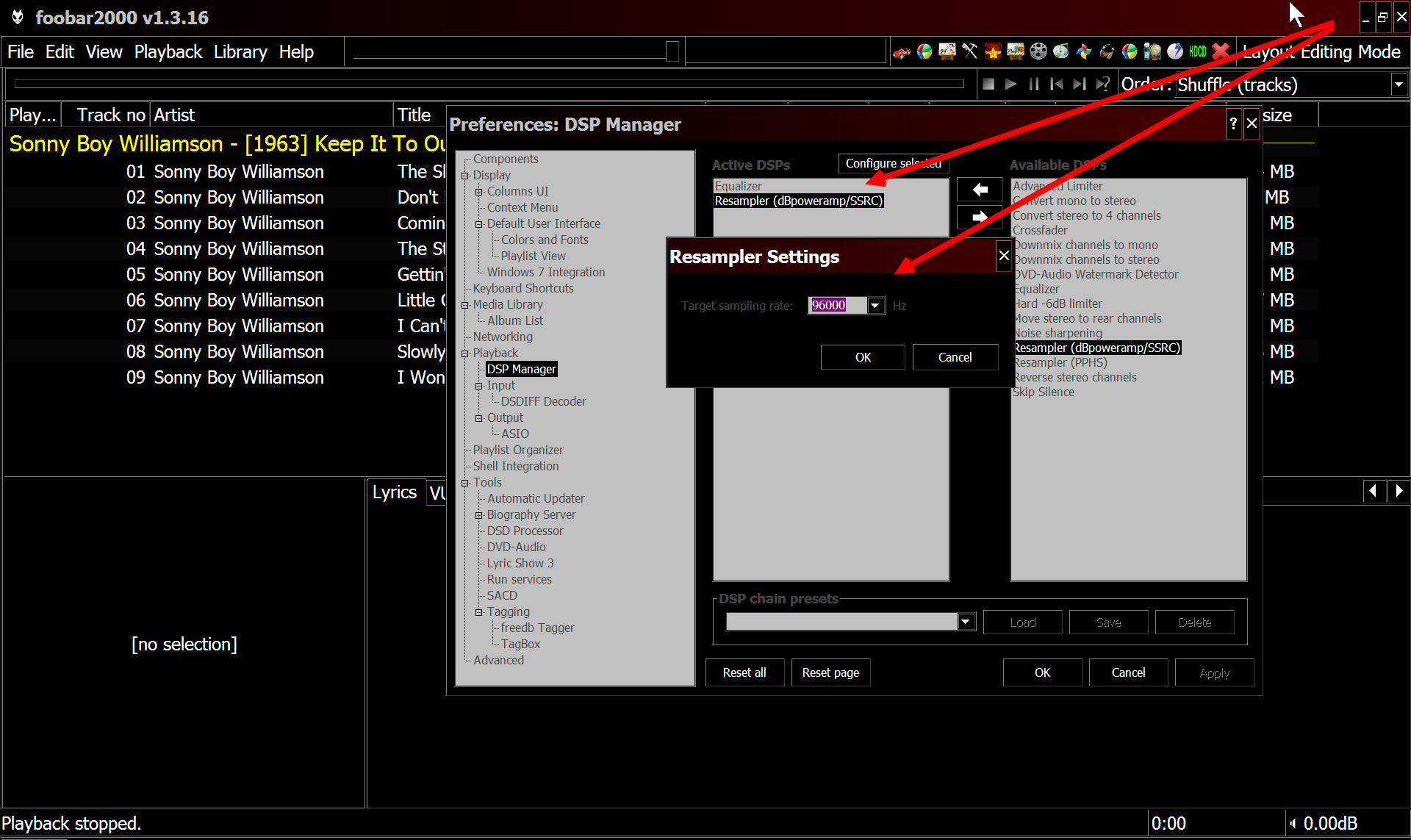Open the target sampling rate dropdown arrow
Screen dimensions: 1411x840
pos(875,305)
